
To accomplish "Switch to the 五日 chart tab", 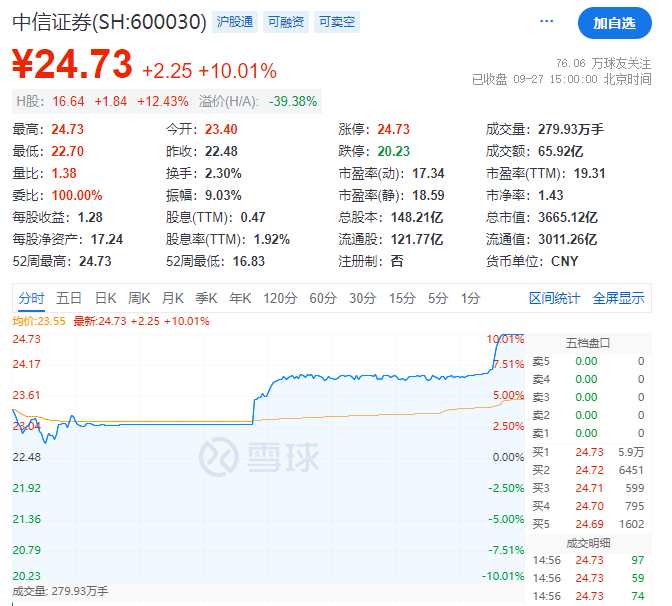I will [x=69, y=298].
